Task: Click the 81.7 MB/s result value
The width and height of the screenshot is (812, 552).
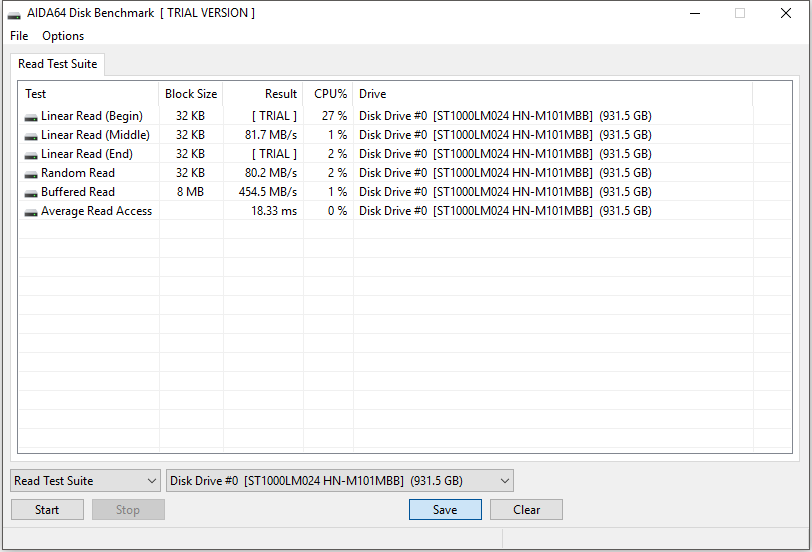Action: coord(271,135)
